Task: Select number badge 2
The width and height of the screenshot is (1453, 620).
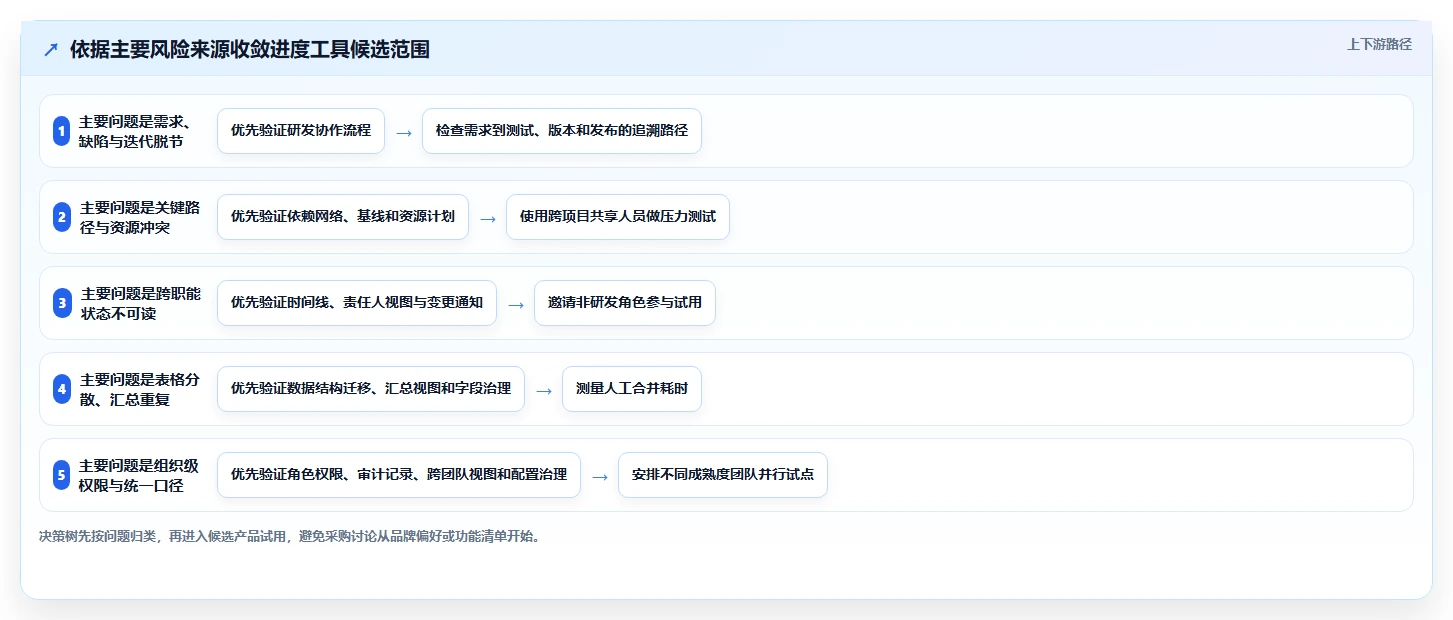Action: coord(61,217)
